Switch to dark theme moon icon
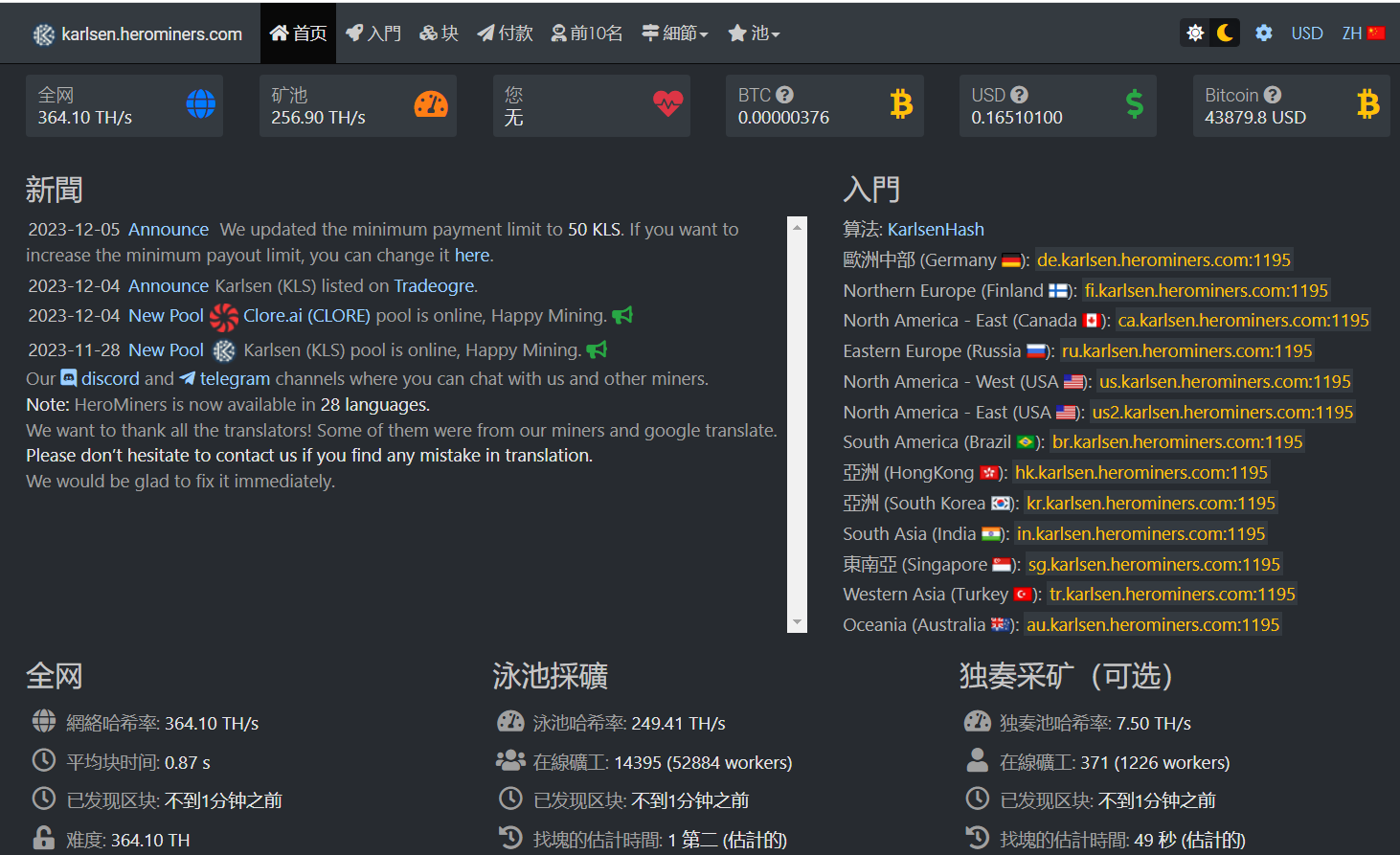1400x855 pixels. [x=1225, y=33]
